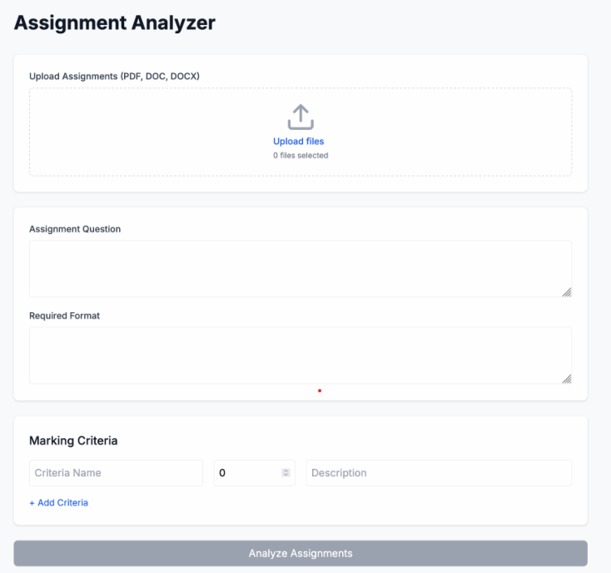611x573 pixels.
Task: Click the Analyze Assignments button
Action: (300, 553)
